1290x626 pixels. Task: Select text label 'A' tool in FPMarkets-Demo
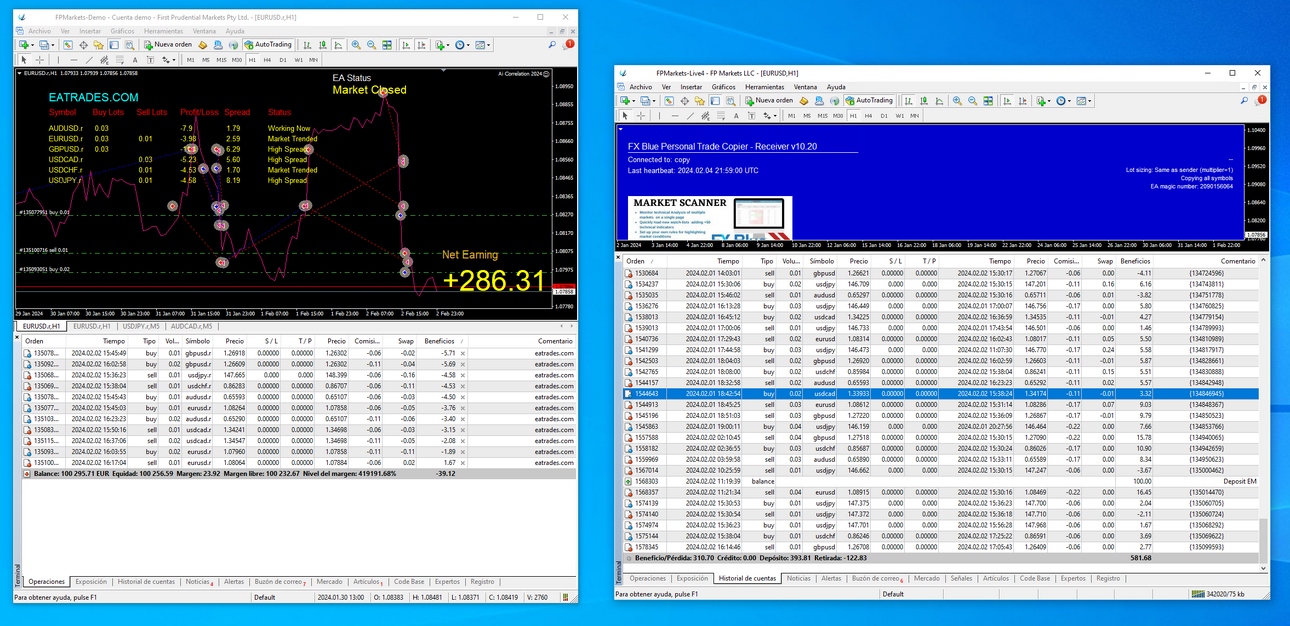tap(134, 60)
